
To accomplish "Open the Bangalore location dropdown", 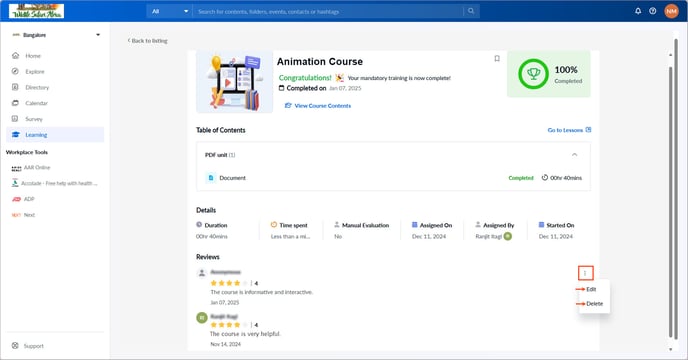I will 56,35.
